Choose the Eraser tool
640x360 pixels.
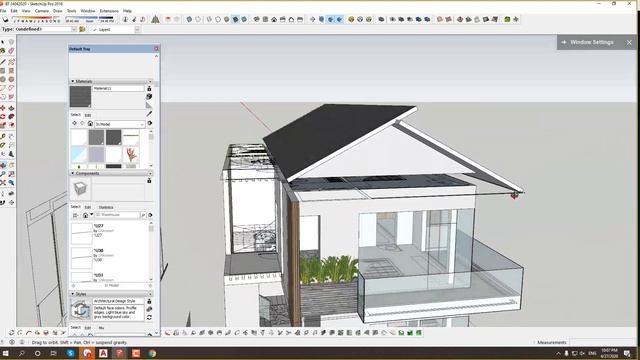click(11, 51)
